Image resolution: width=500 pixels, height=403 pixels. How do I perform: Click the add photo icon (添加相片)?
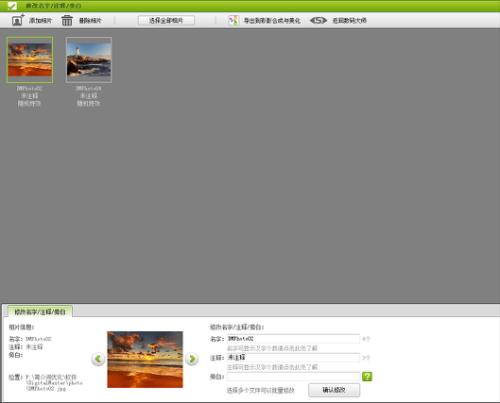click(x=18, y=20)
